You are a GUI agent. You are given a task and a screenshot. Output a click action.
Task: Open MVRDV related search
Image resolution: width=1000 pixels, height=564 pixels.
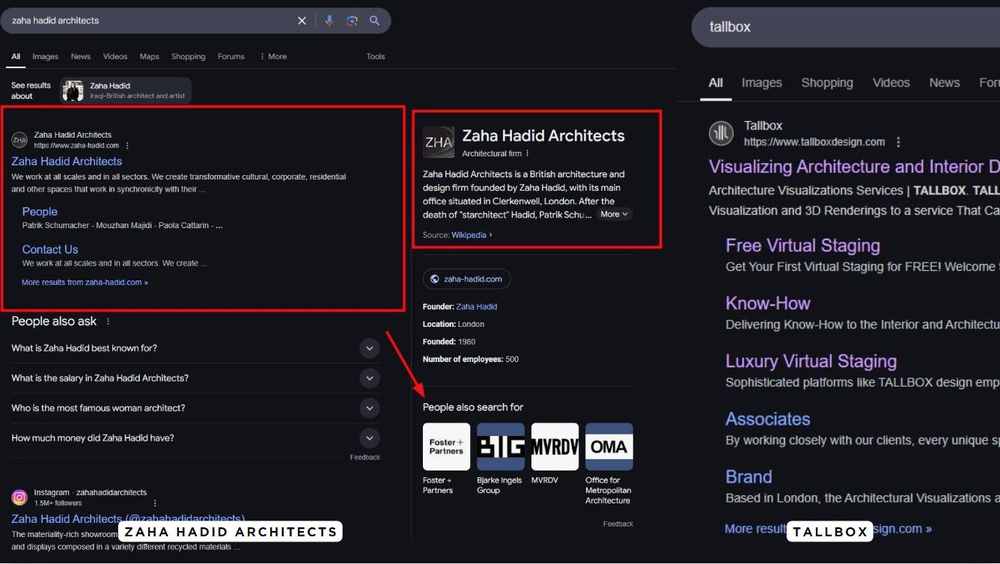[555, 454]
